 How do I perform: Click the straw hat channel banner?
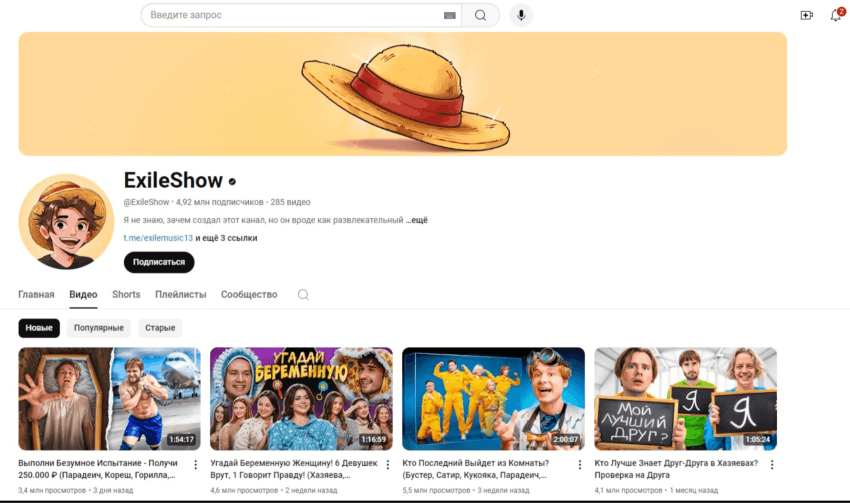tap(403, 94)
